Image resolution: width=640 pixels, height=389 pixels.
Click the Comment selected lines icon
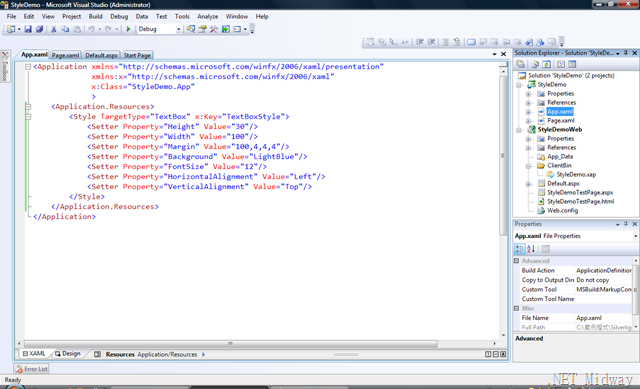[x=445, y=42]
